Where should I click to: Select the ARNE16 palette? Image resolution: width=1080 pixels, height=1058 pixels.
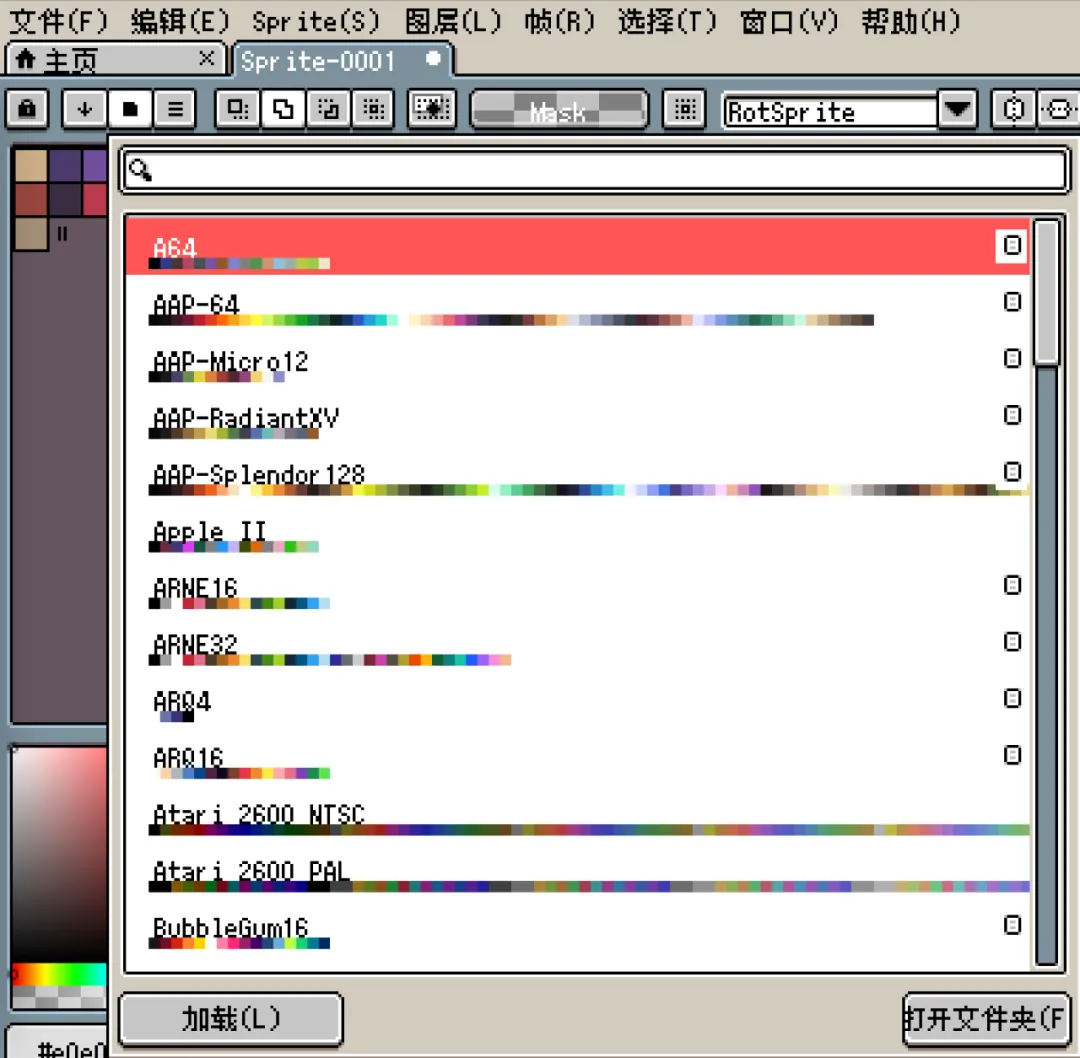coord(577,587)
